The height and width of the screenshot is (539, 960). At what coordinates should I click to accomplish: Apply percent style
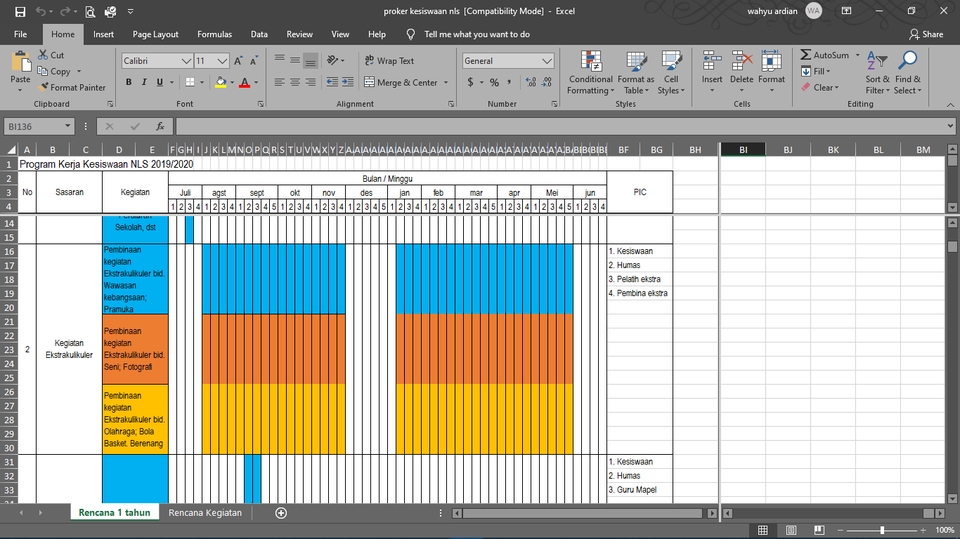click(494, 82)
